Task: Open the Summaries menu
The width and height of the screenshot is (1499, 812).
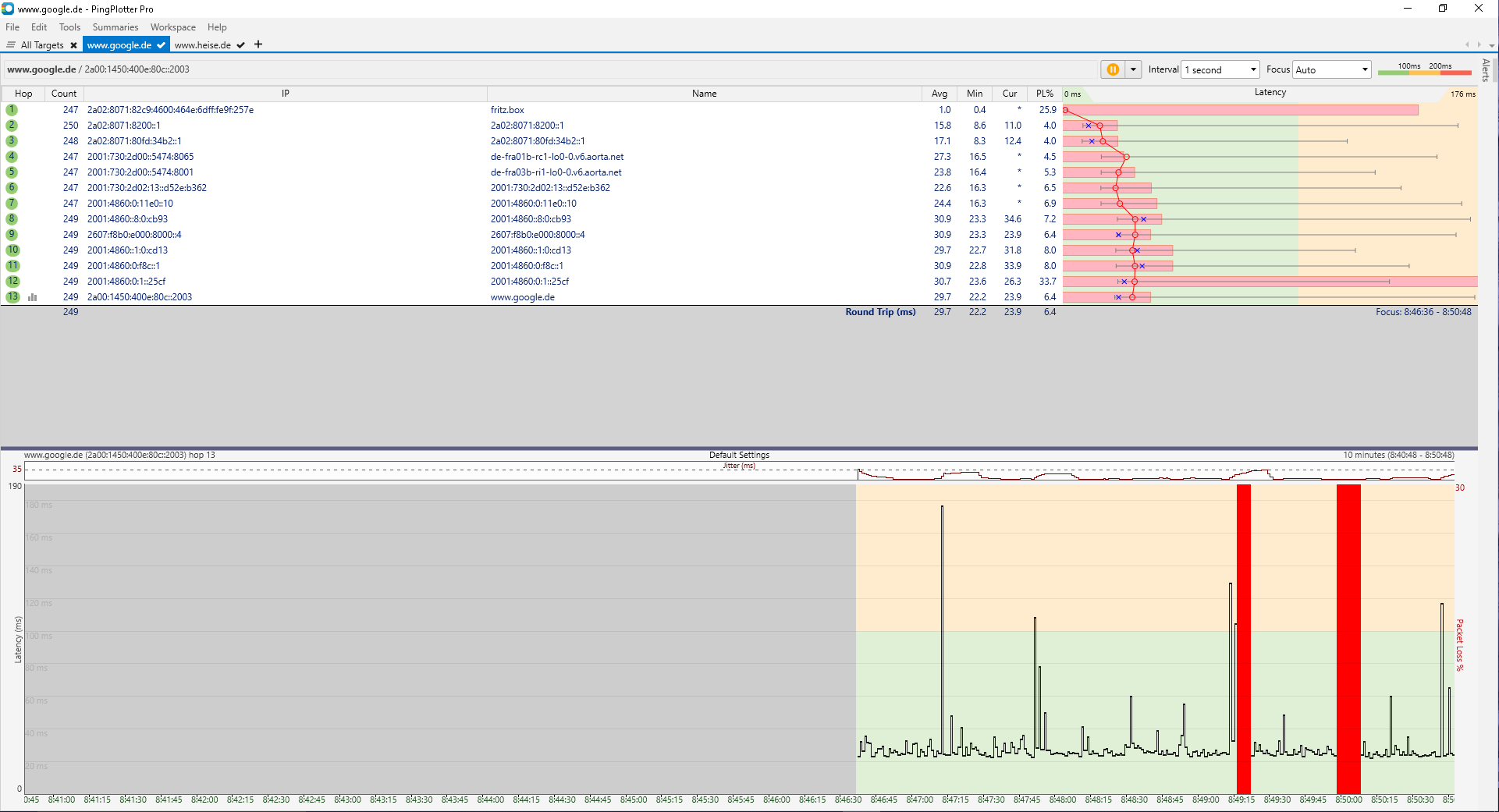Action: point(115,27)
